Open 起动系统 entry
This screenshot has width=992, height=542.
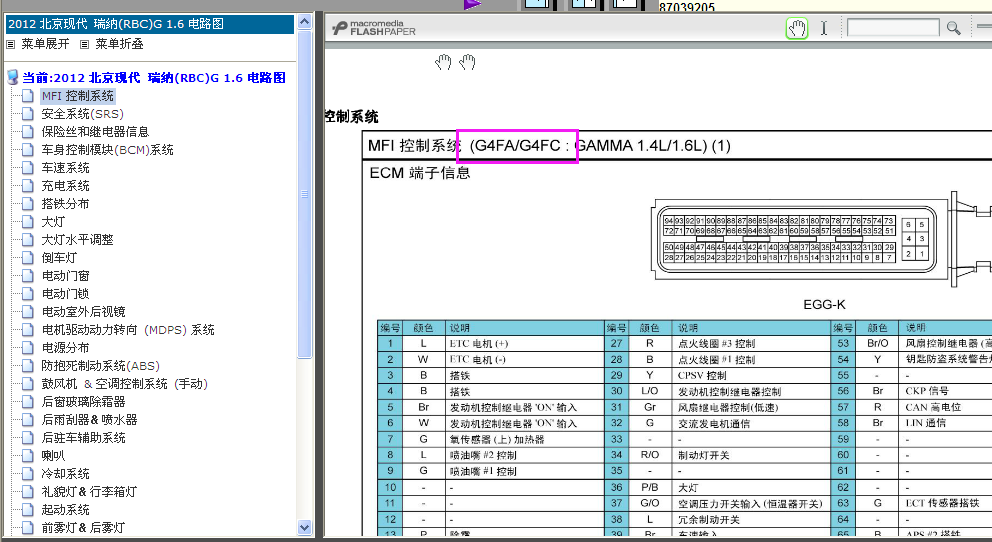[x=65, y=510]
